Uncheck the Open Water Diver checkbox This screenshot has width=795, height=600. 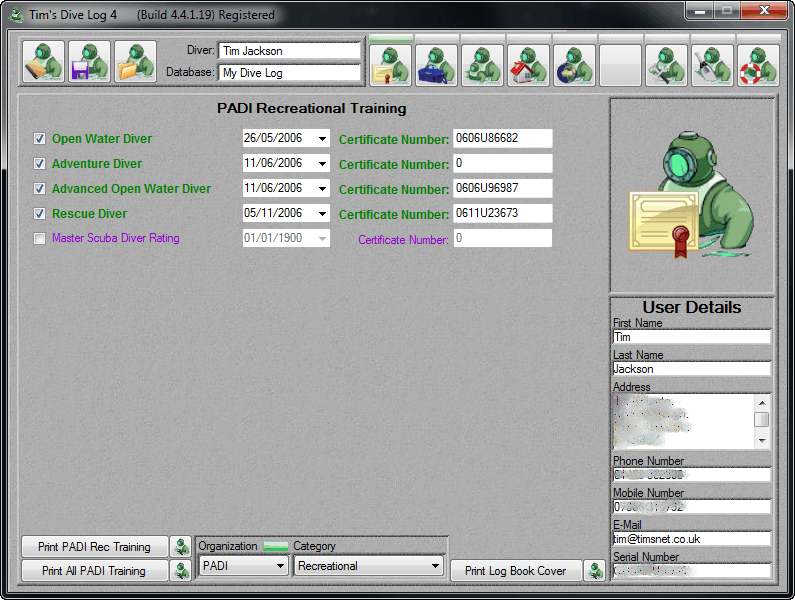point(40,139)
